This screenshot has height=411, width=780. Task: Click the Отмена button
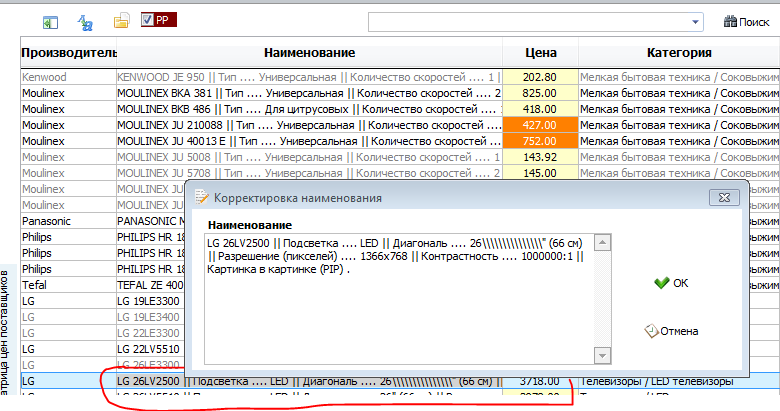(671, 331)
